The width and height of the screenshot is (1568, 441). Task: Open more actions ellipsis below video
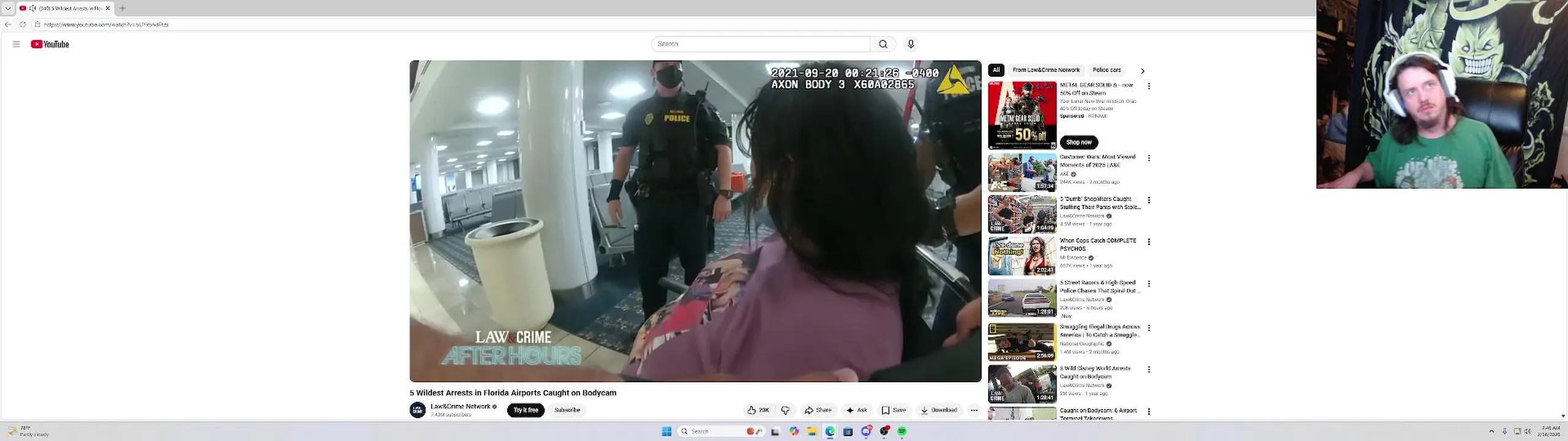(x=974, y=410)
